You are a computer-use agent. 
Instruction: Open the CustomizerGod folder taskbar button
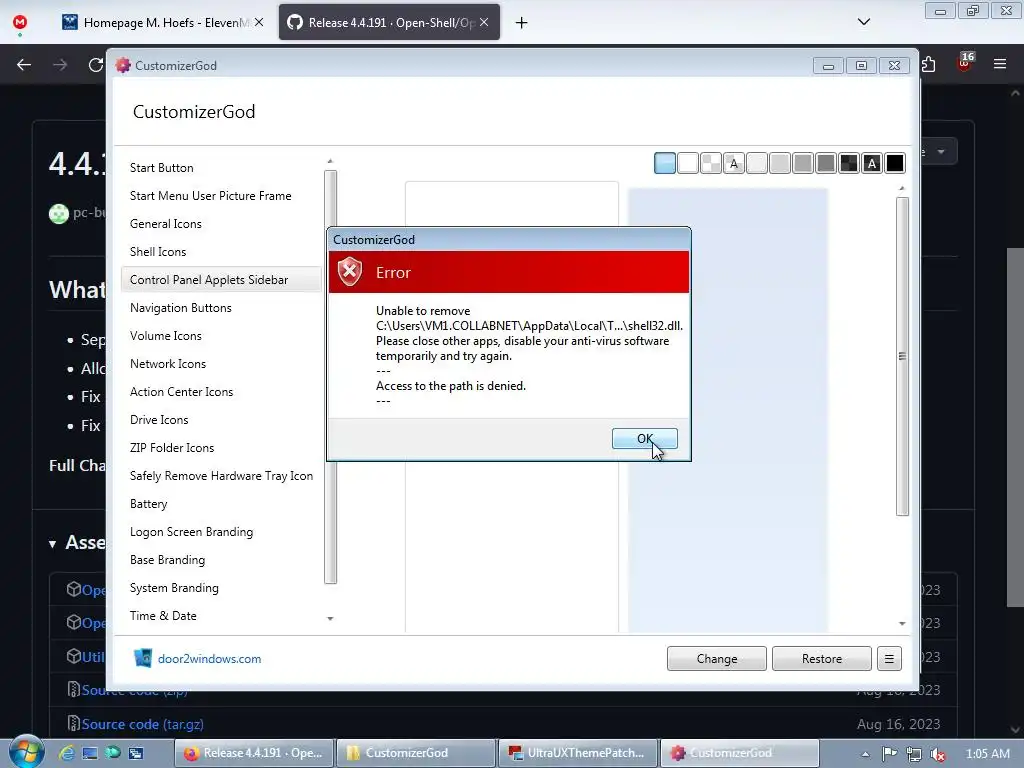[416, 753]
